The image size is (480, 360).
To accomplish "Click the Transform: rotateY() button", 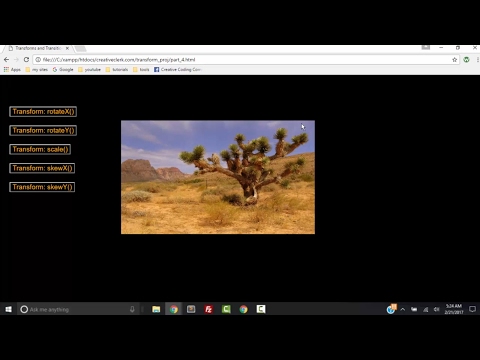I will 43,130.
